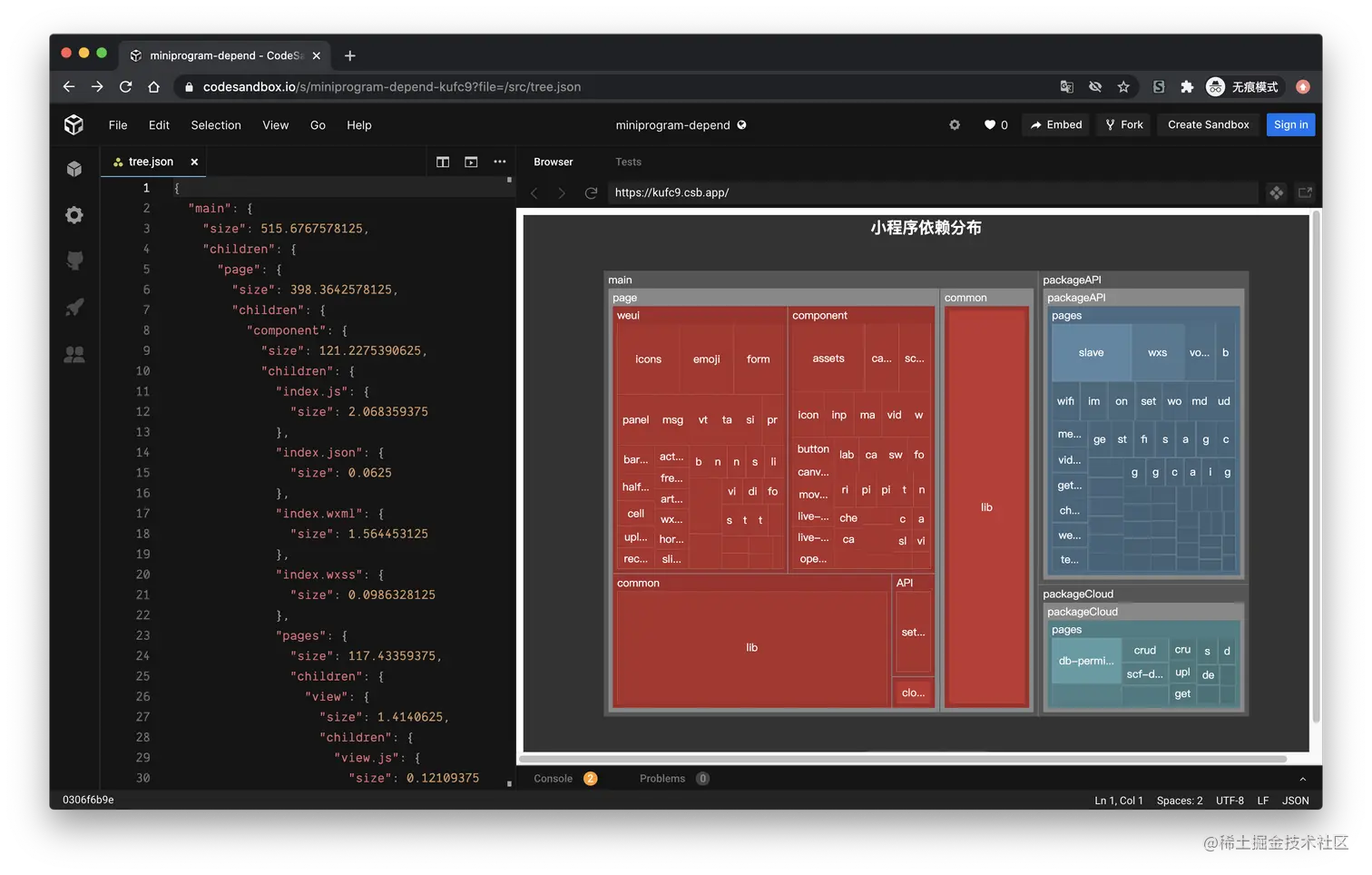The image size is (1372, 875).
Task: Click the assets block under component
Action: (828, 359)
